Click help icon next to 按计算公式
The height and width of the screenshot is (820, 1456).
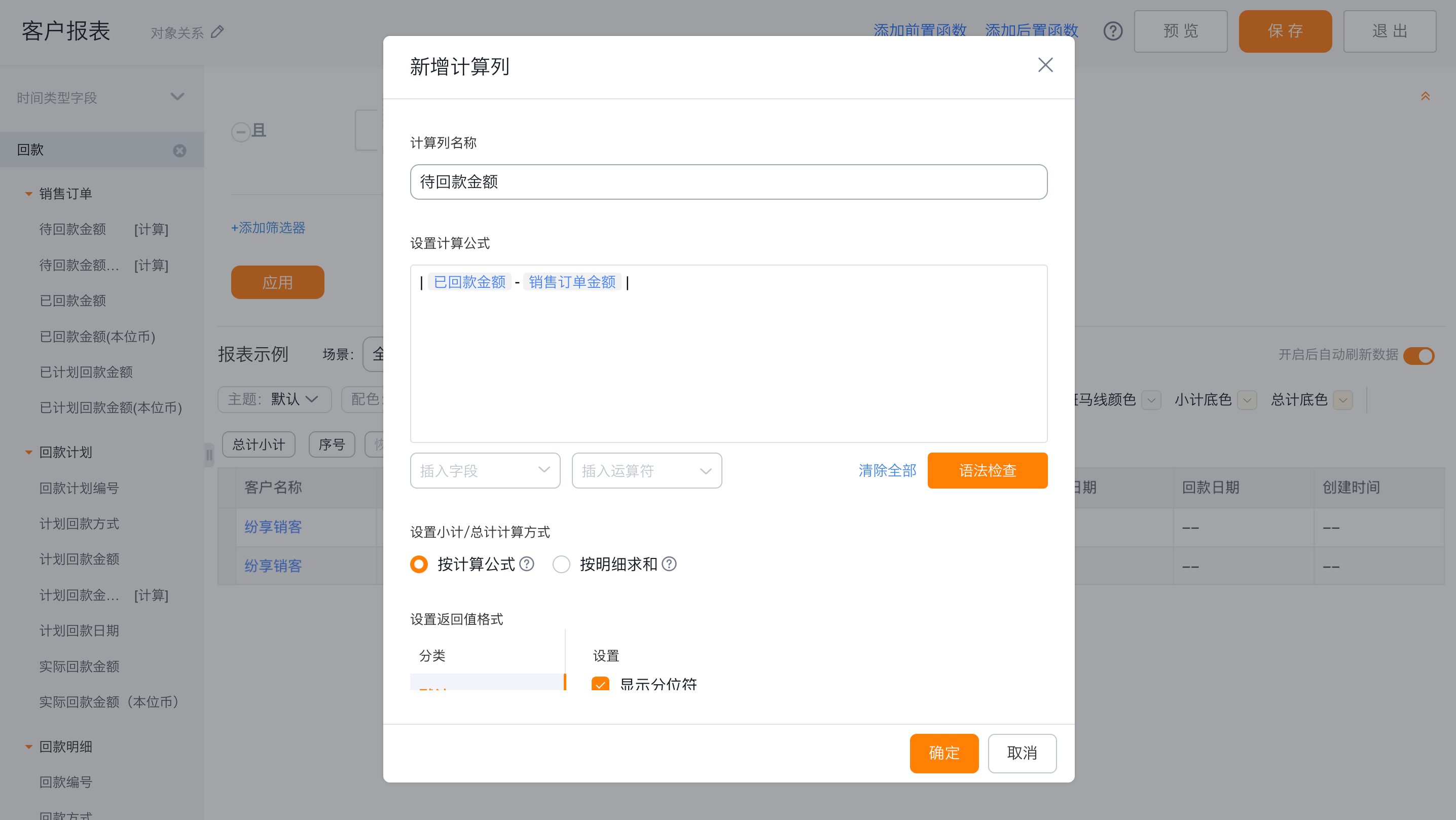[x=527, y=564]
